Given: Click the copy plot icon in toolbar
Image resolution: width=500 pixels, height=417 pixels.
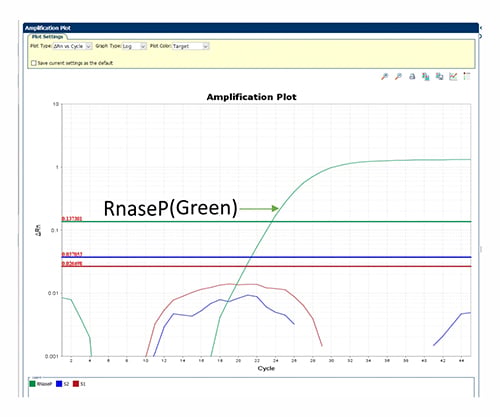Looking at the screenshot, I should 426,76.
